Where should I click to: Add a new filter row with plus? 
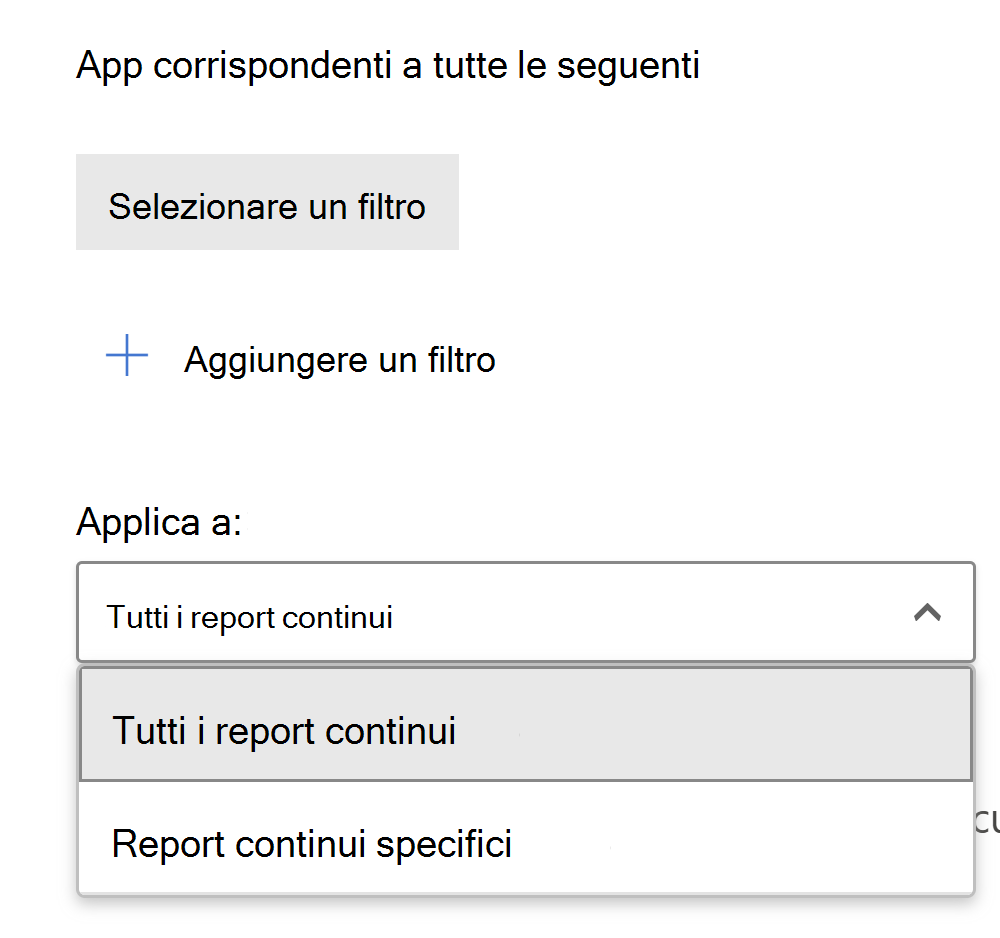[127, 357]
